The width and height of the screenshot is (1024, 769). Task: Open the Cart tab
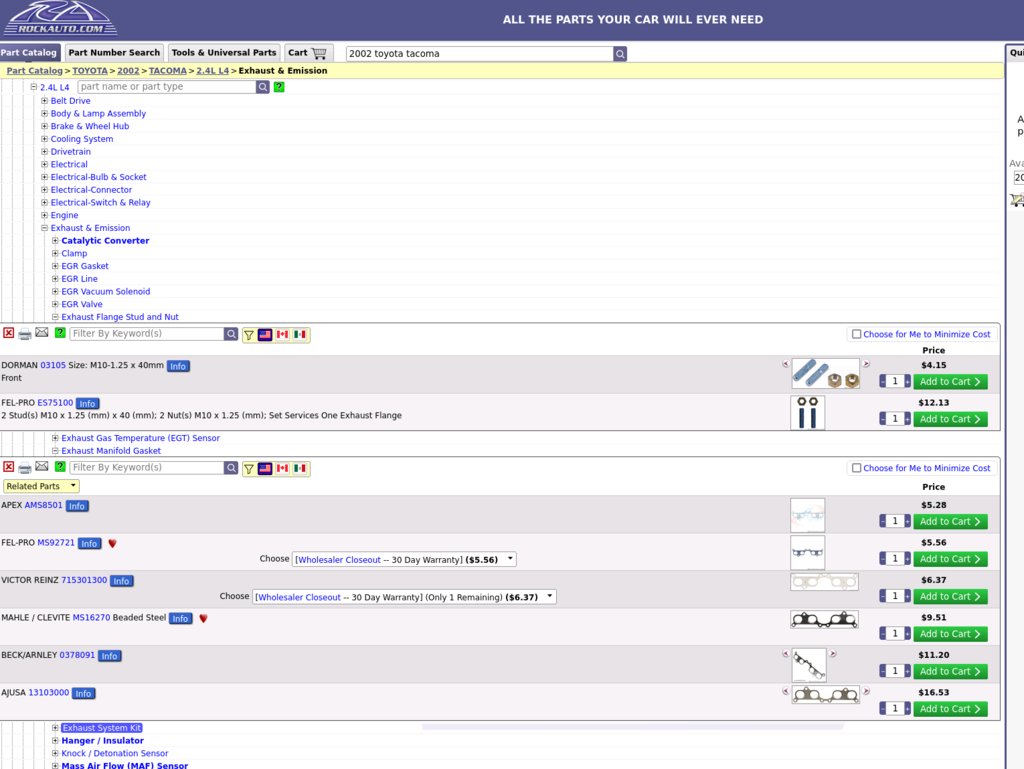click(308, 53)
